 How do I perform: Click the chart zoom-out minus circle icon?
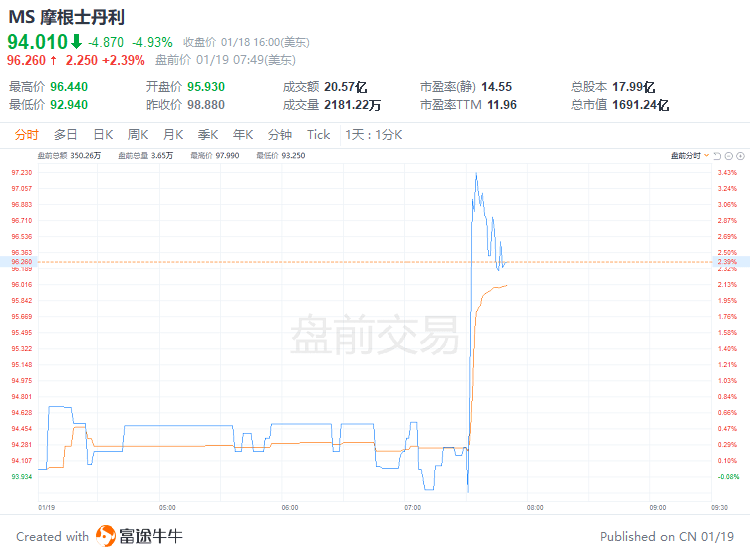(728, 156)
